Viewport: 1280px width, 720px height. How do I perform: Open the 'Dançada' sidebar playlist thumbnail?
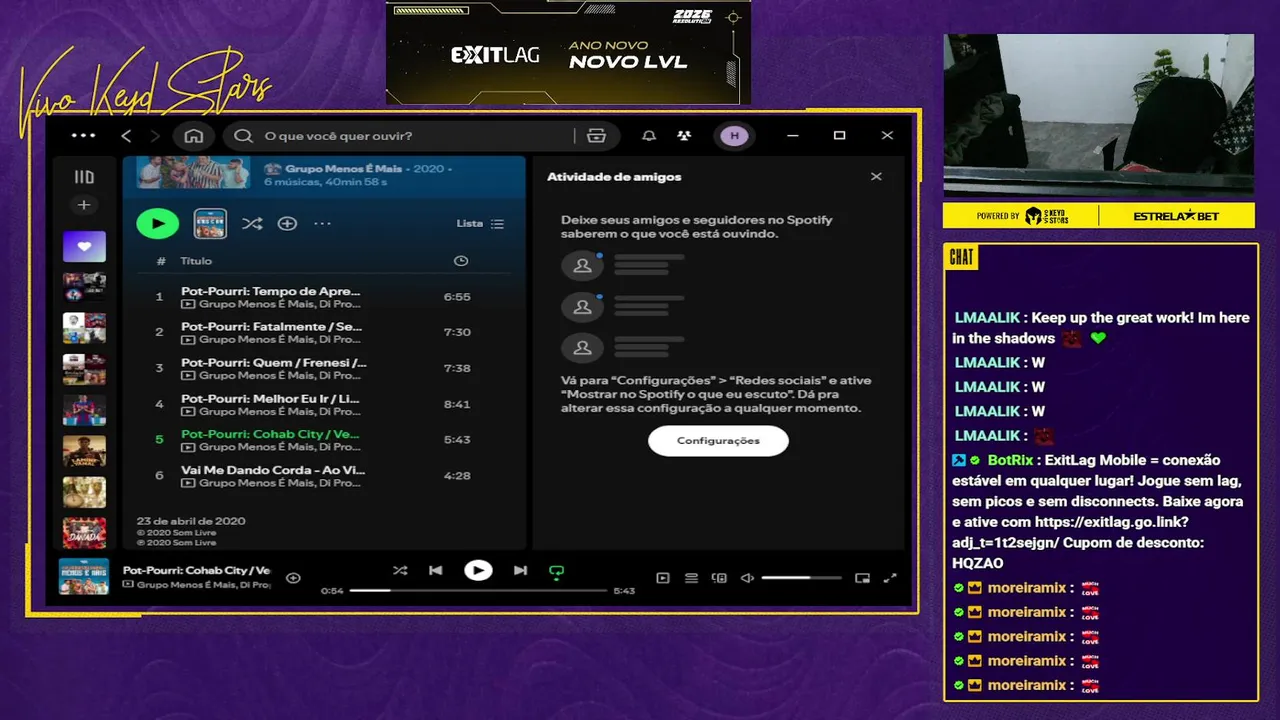click(x=84, y=533)
